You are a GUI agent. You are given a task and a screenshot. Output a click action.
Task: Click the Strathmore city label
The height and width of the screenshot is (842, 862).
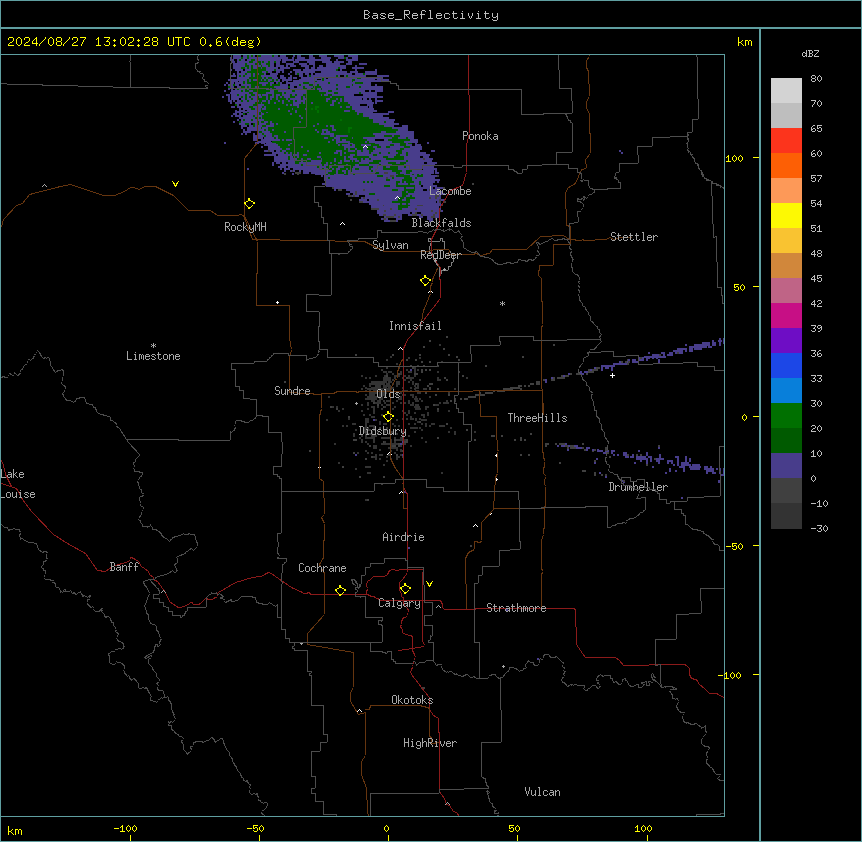(516, 608)
